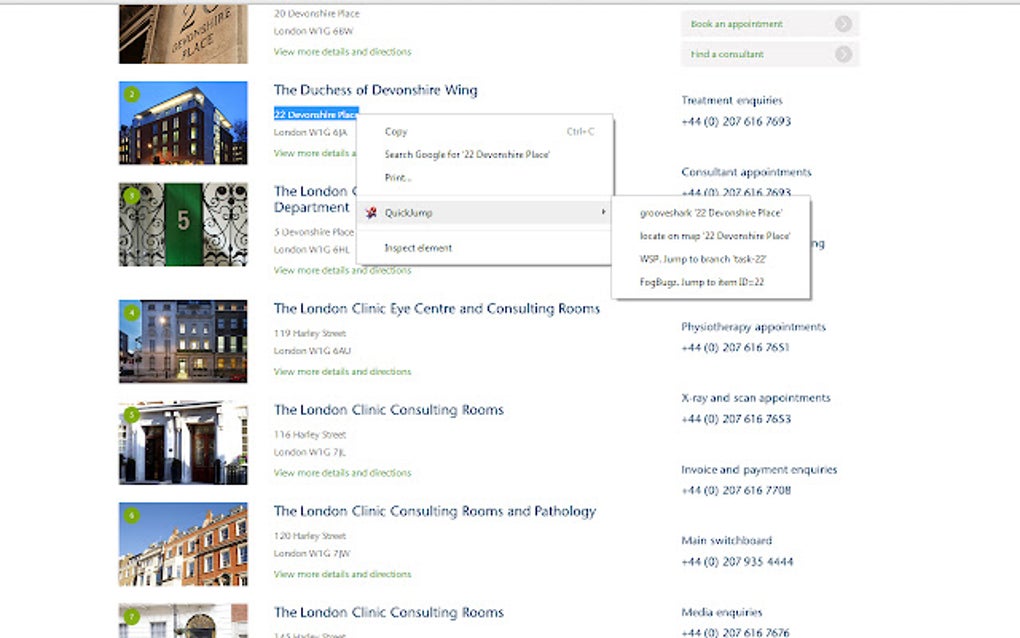The width and height of the screenshot is (1020, 638).
Task: Click the highlighted '22 Devonshire Place' text
Action: (x=315, y=114)
